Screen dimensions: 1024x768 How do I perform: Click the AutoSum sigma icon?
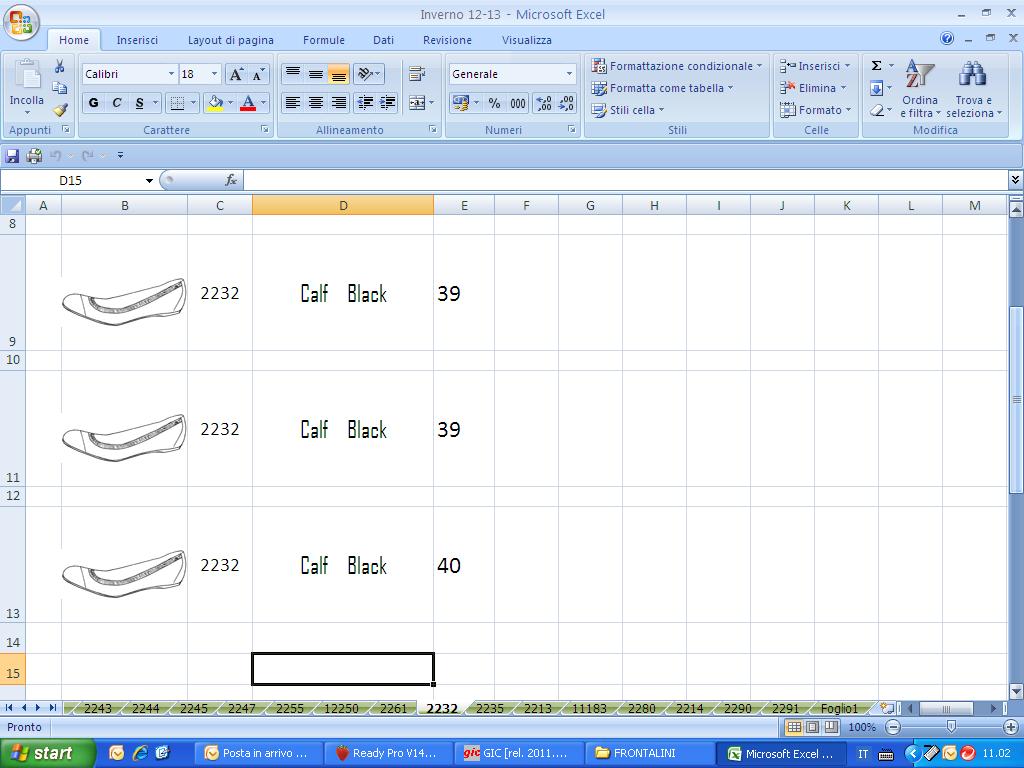click(876, 65)
